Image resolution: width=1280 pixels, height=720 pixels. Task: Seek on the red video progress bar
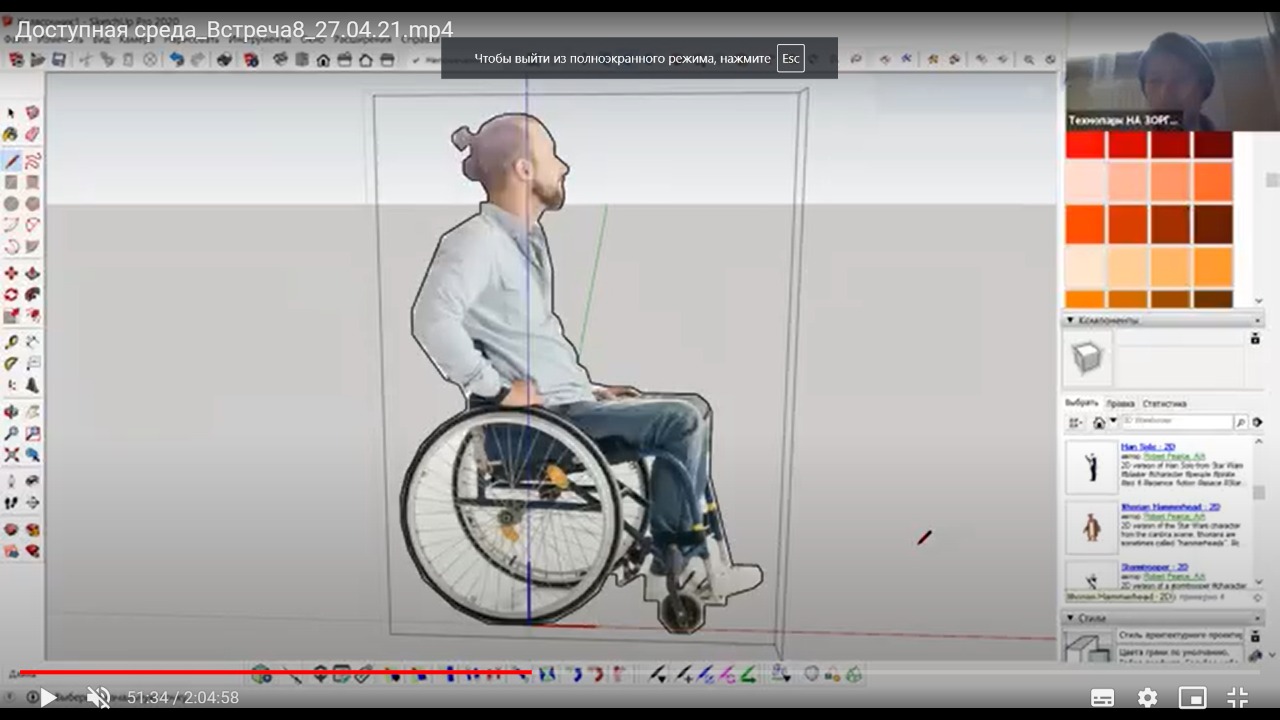(274, 672)
